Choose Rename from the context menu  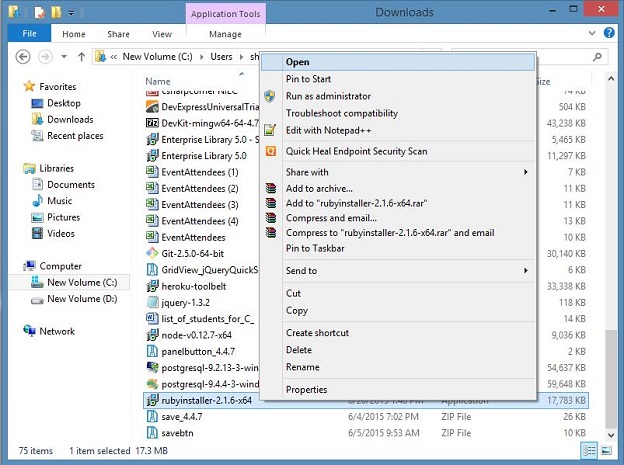point(302,367)
